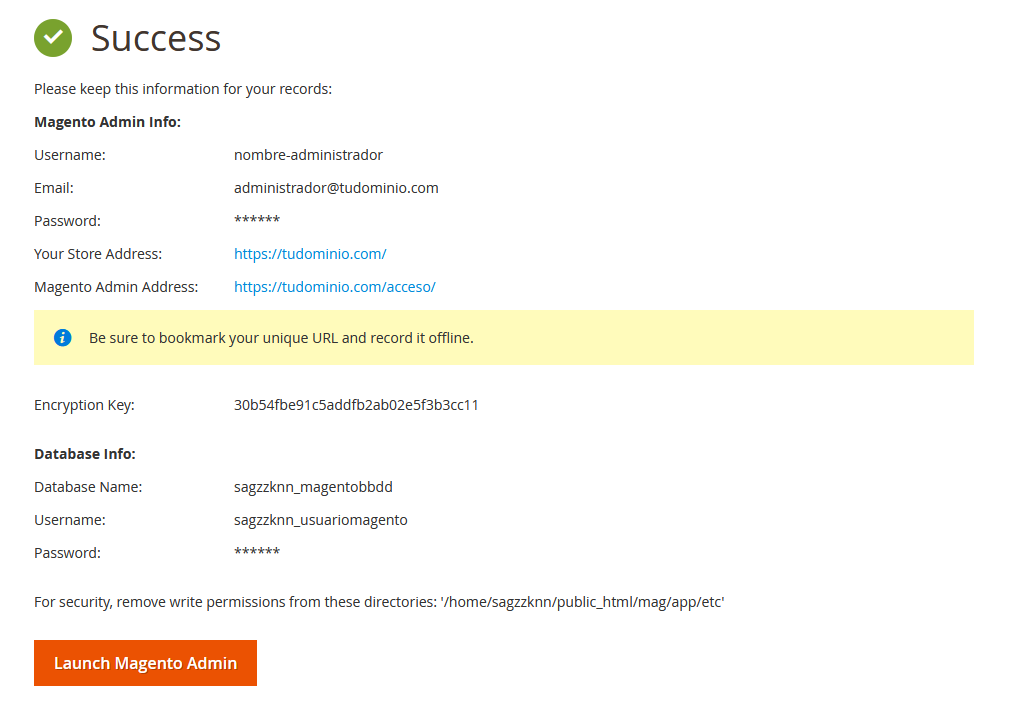Select the email administrador@tudominio.com
Image resolution: width=1031 pixels, height=718 pixels.
coord(336,188)
